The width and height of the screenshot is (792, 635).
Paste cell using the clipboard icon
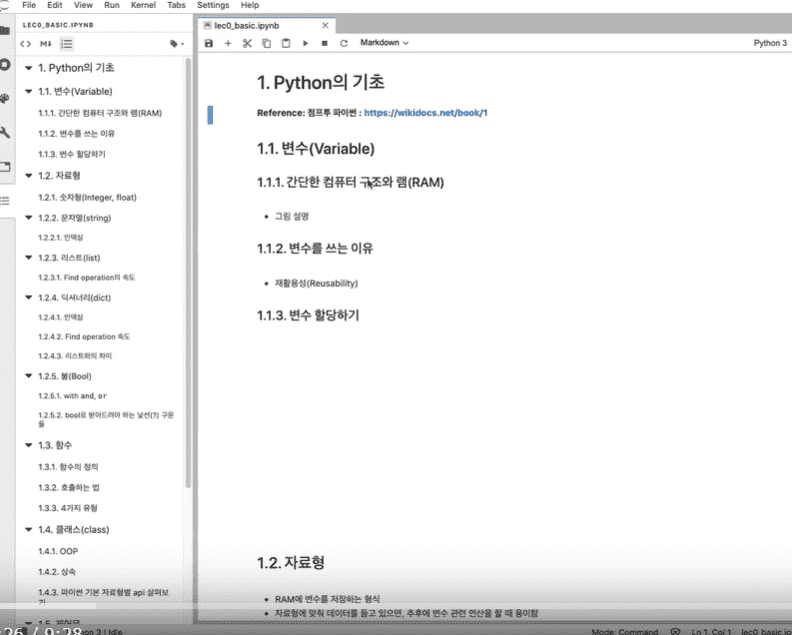point(286,43)
